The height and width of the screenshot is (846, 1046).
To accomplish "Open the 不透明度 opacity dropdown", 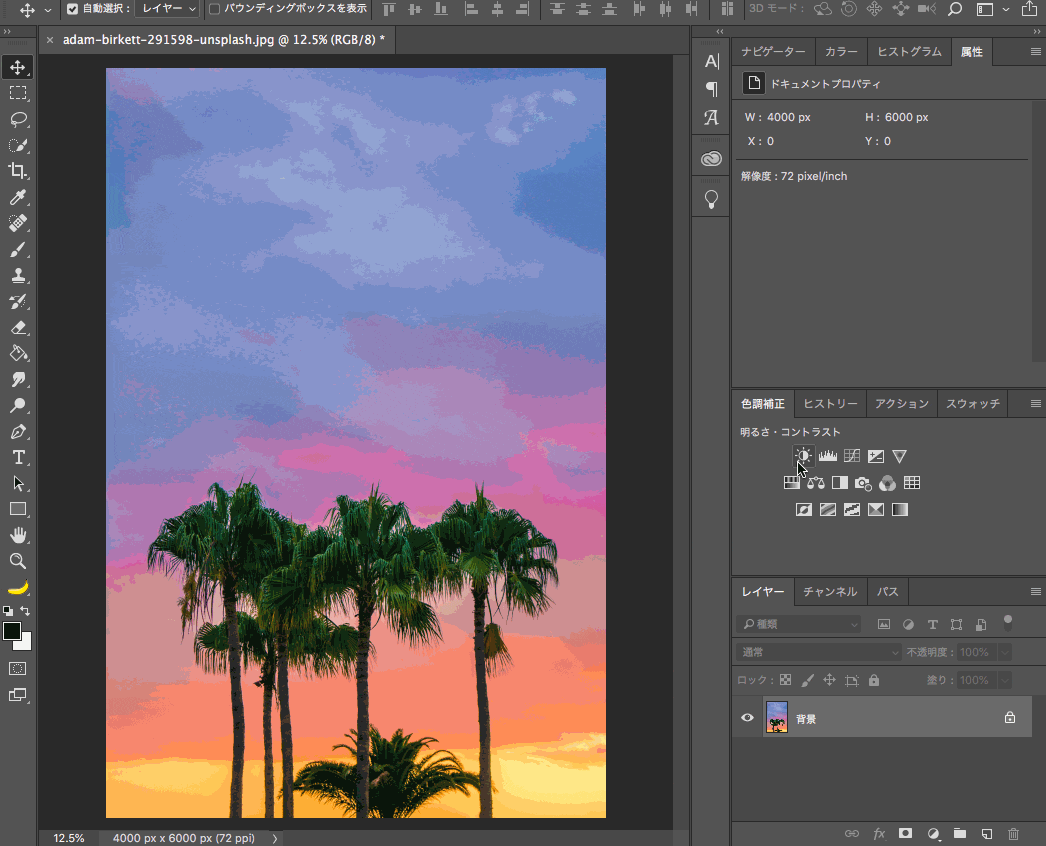I will pos(1005,652).
